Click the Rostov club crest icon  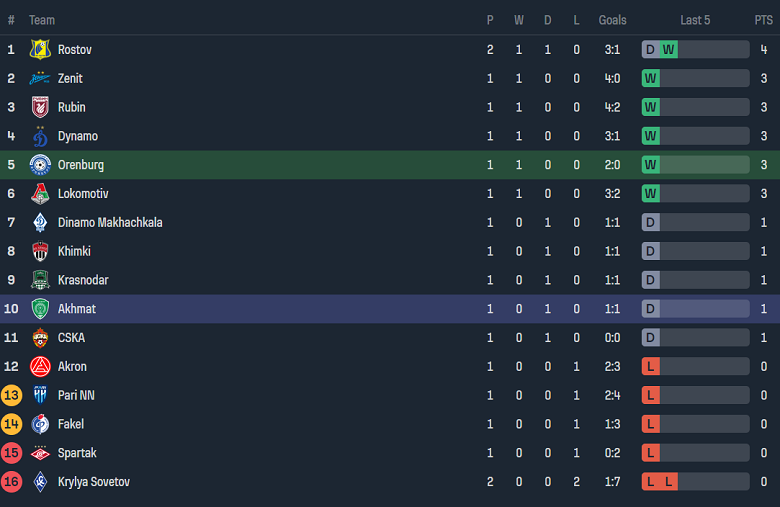(40, 49)
